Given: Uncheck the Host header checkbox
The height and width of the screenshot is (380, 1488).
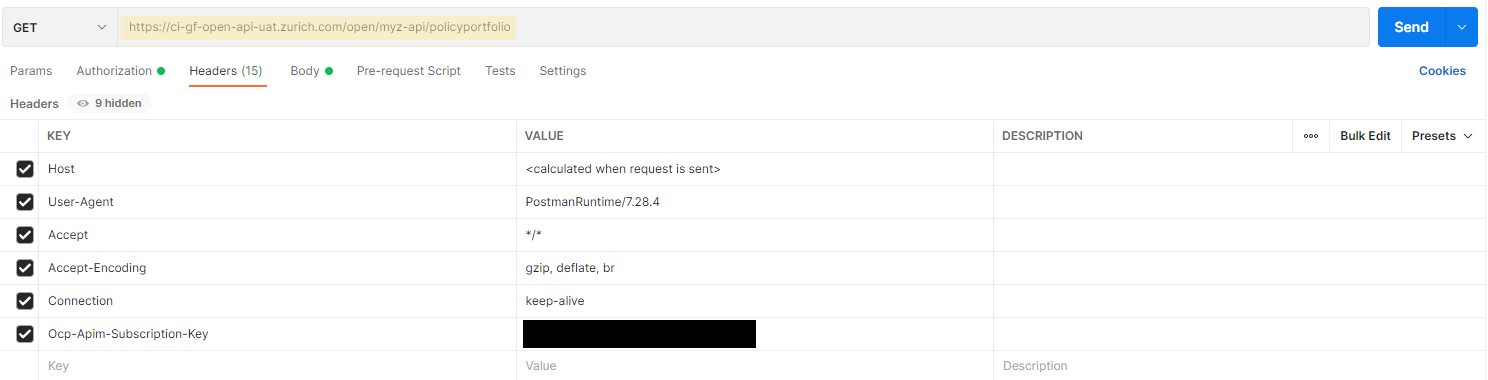Looking at the screenshot, I should tap(25, 169).
